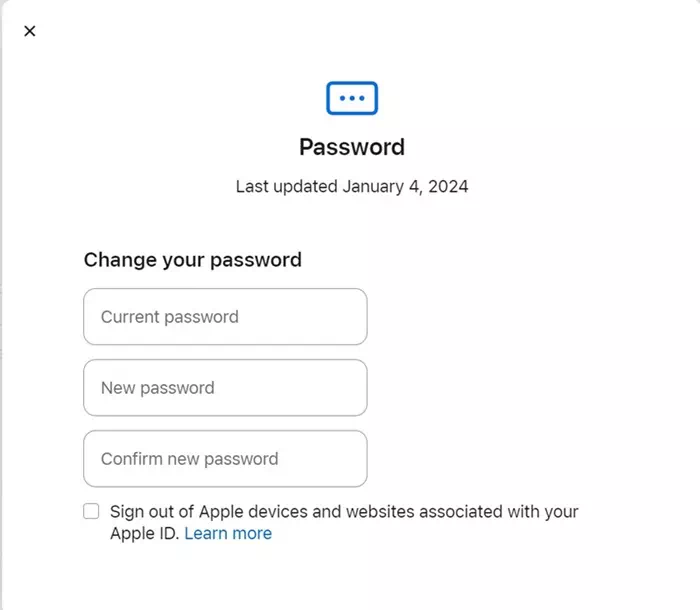Tick the box beside Sign out text
Image resolution: width=700 pixels, height=610 pixels.
coord(91,511)
